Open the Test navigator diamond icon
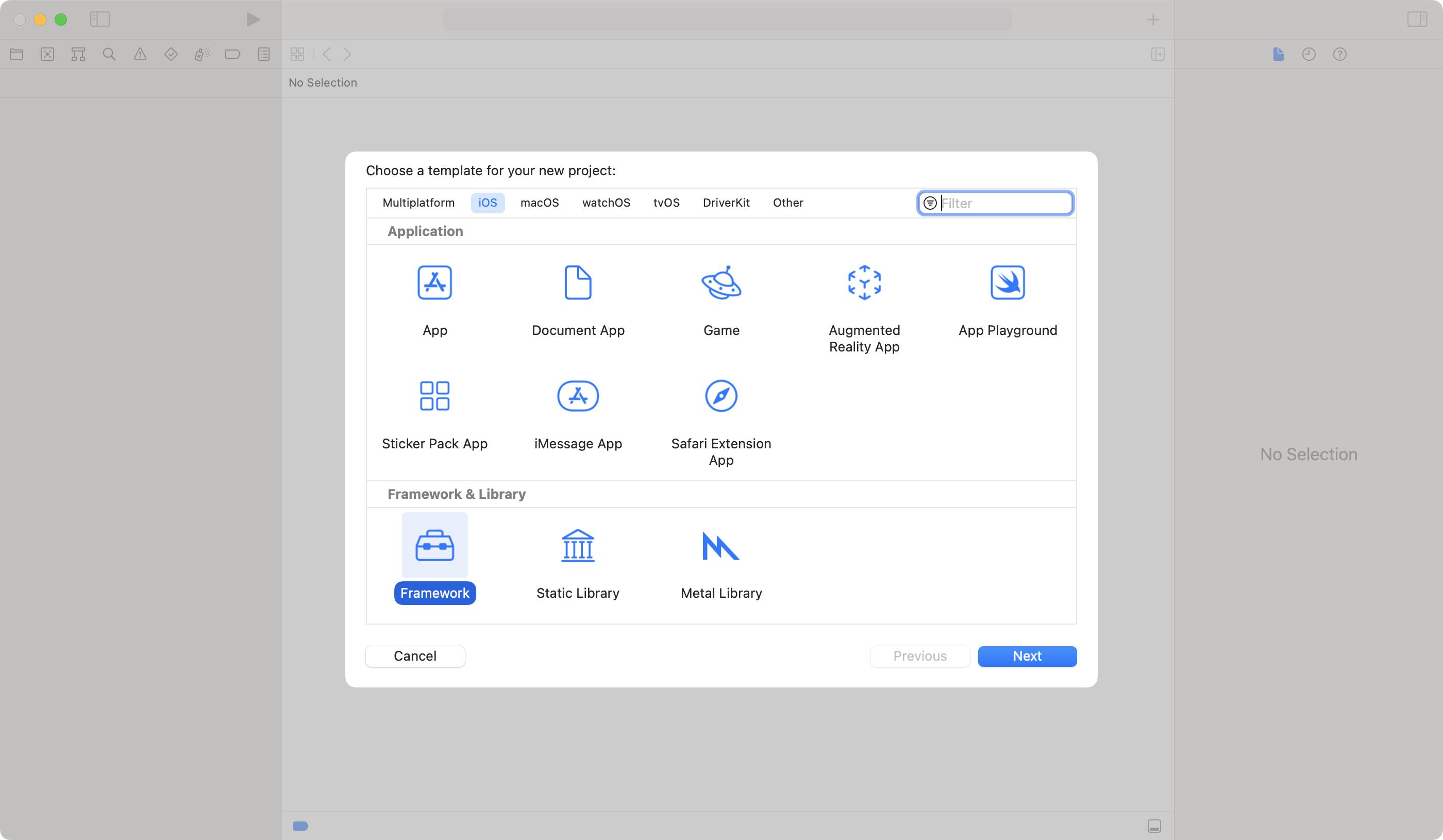The height and width of the screenshot is (840, 1443). 171,55
